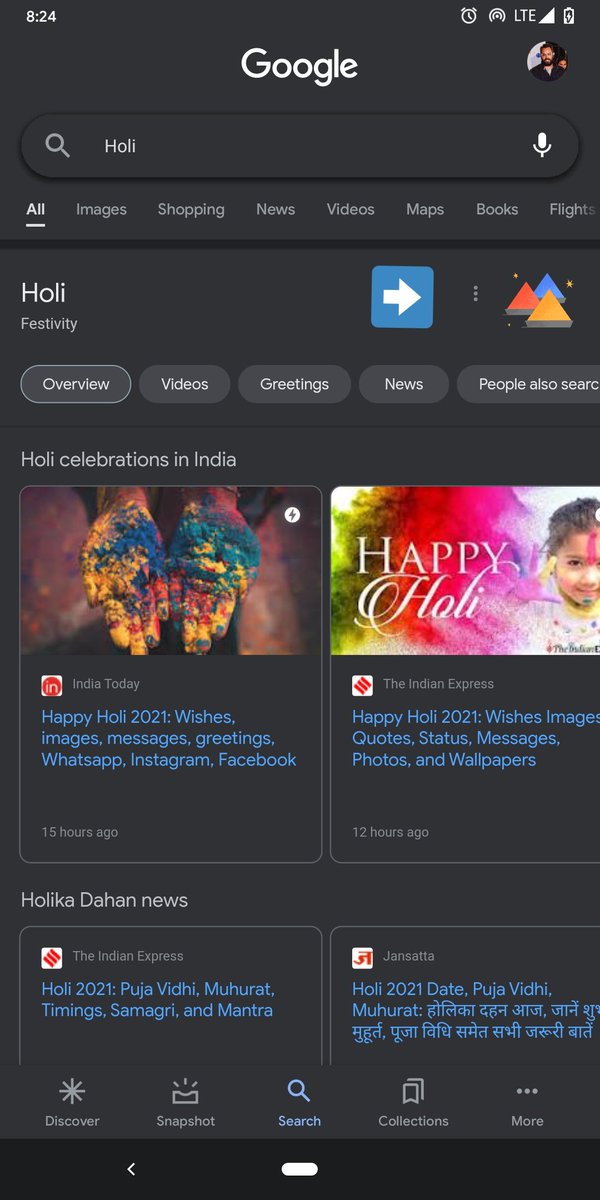Switch to the Maps tab
600x1200 pixels.
pyautogui.click(x=425, y=209)
